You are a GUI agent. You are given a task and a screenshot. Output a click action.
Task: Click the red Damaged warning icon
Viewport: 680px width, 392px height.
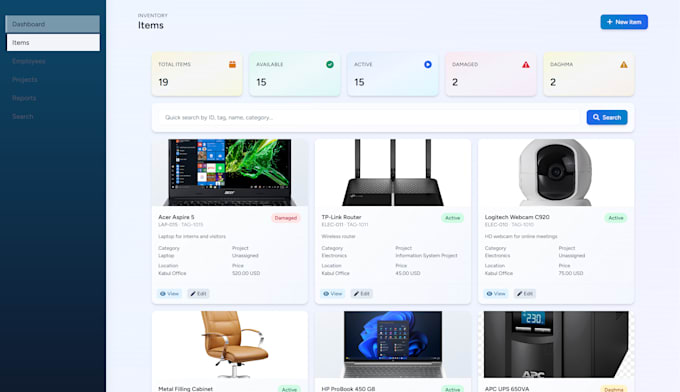tap(526, 65)
